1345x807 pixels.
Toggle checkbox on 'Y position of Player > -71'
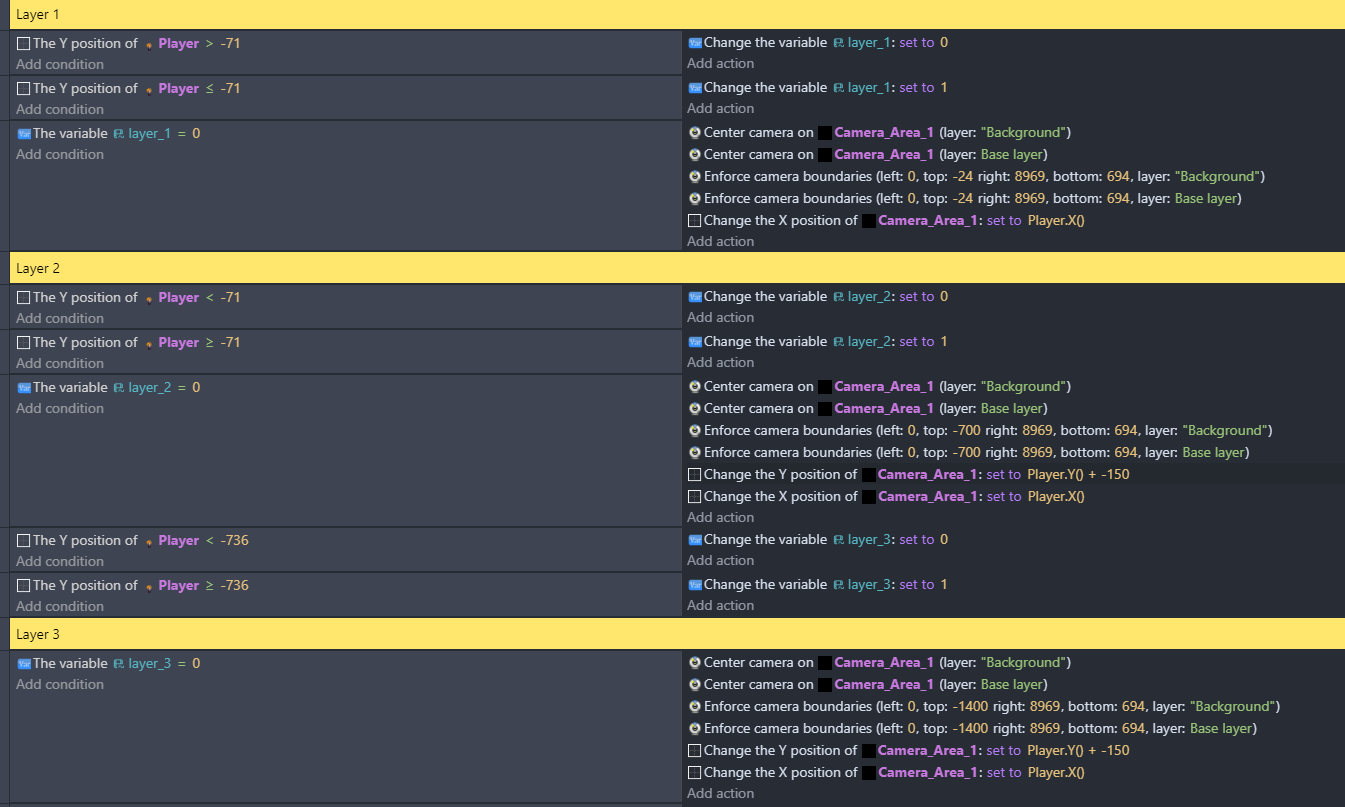click(x=23, y=42)
